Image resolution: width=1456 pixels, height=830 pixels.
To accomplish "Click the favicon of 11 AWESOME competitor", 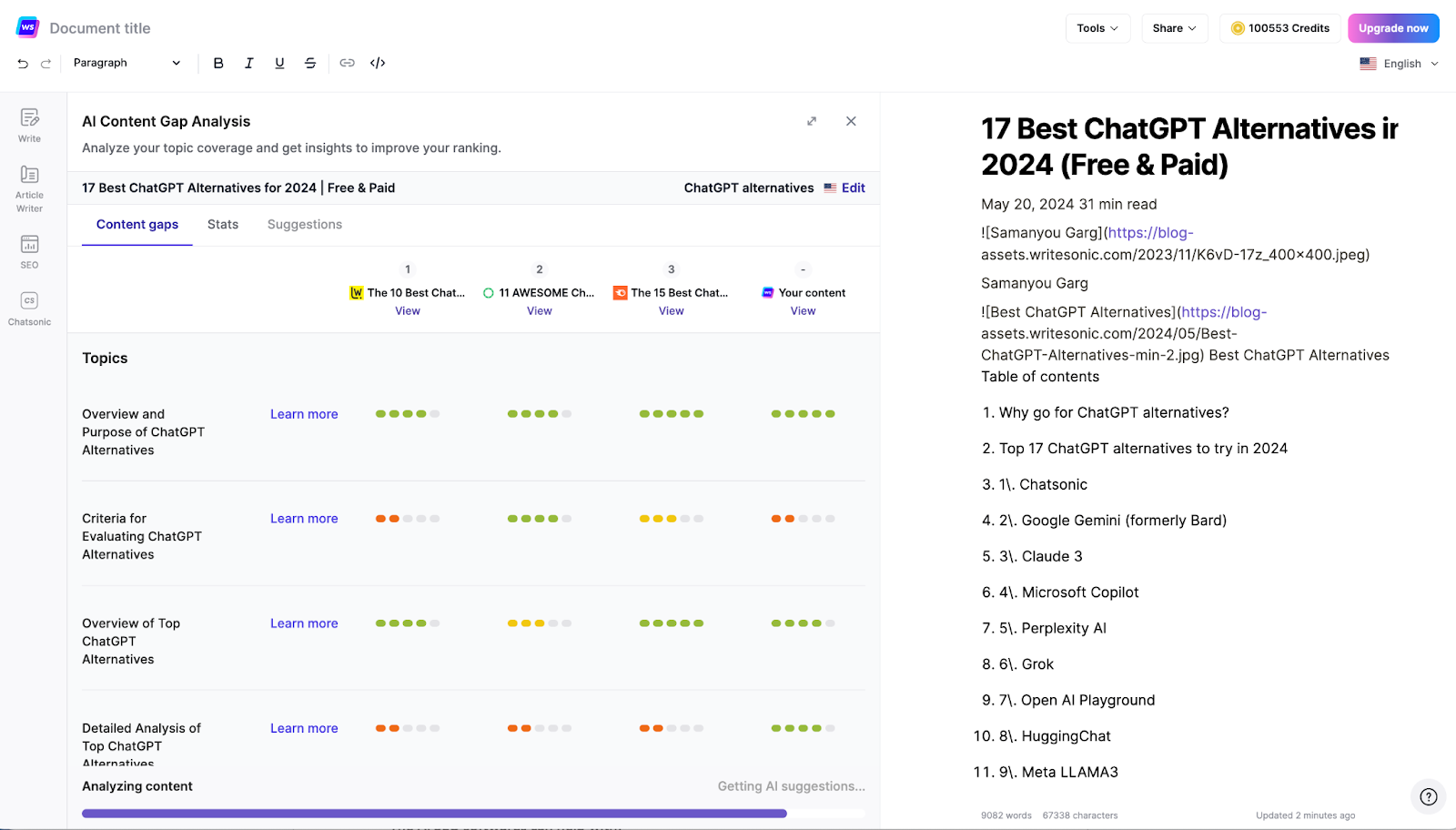I will click(x=489, y=293).
